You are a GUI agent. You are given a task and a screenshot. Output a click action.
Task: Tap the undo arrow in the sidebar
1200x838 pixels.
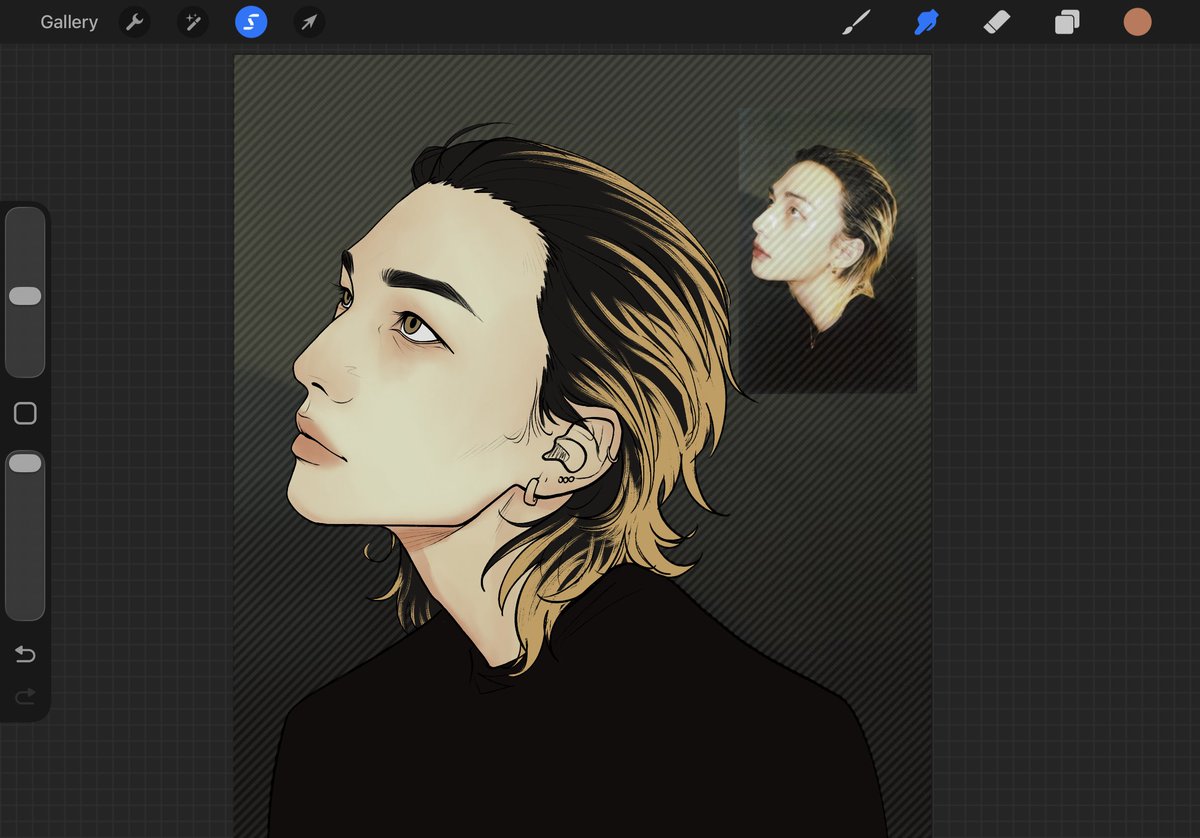coord(25,654)
